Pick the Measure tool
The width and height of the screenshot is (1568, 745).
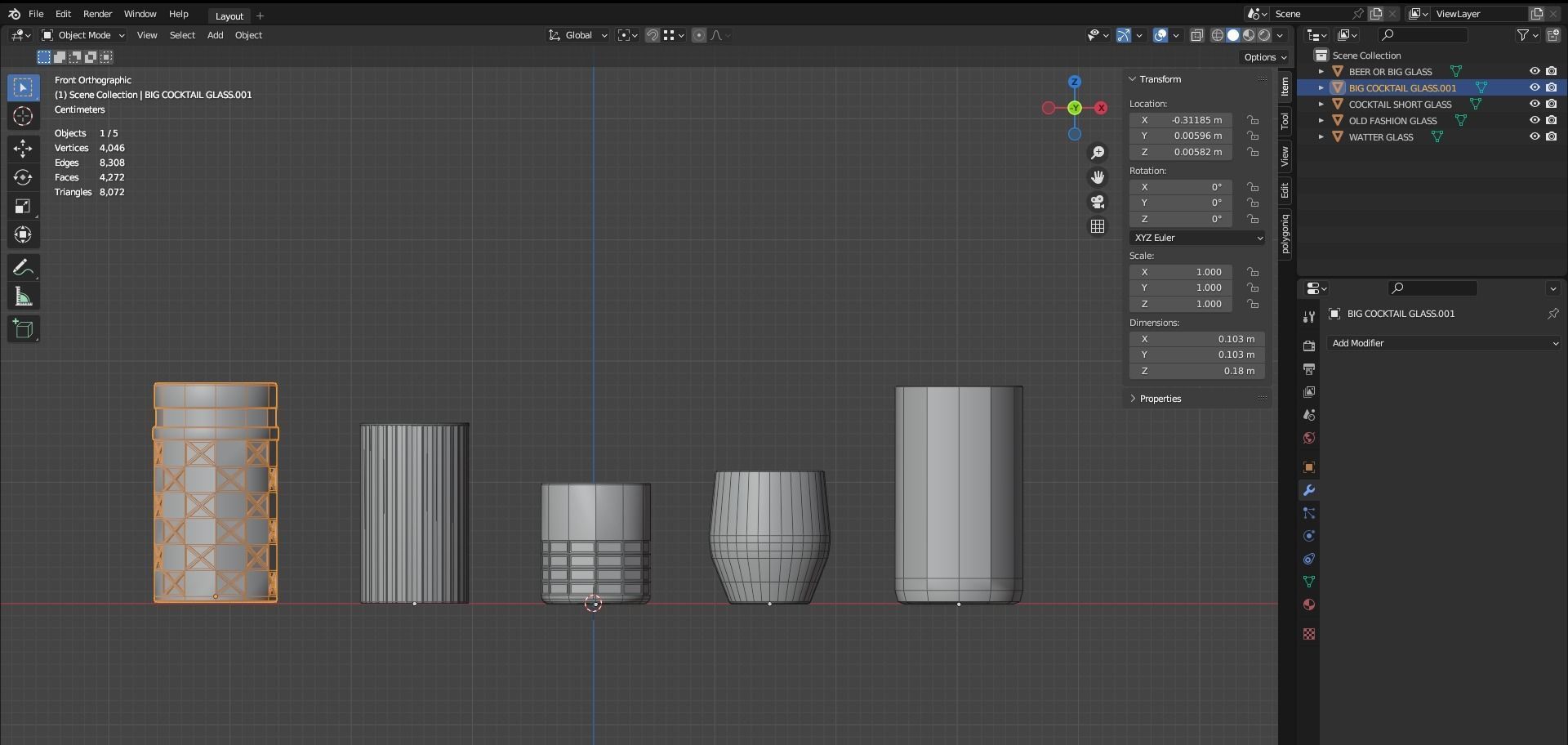tap(23, 297)
